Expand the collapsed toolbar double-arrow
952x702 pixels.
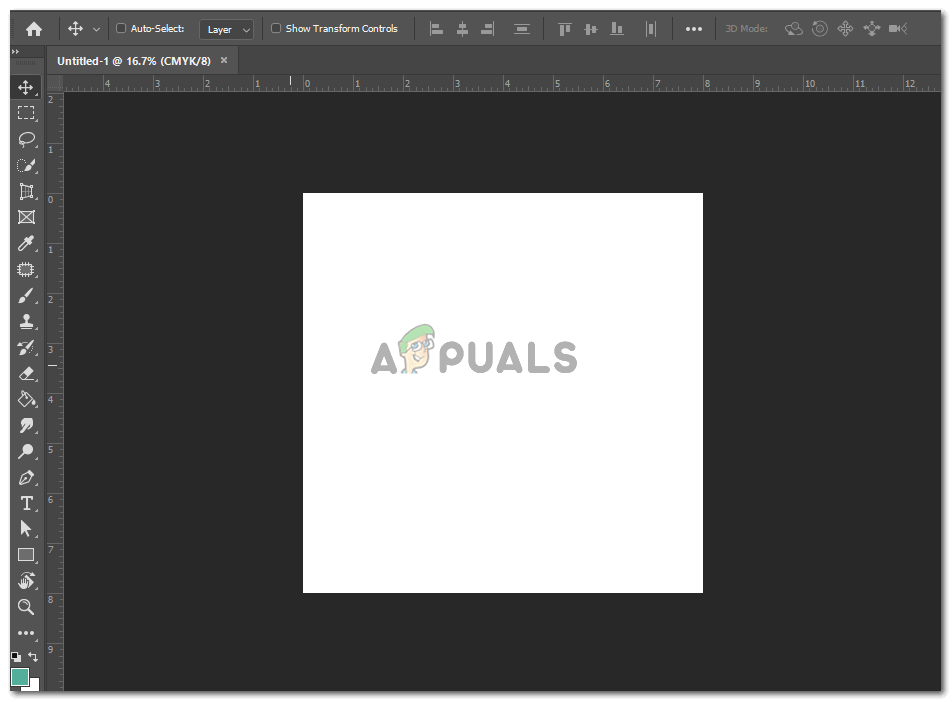click(15, 52)
